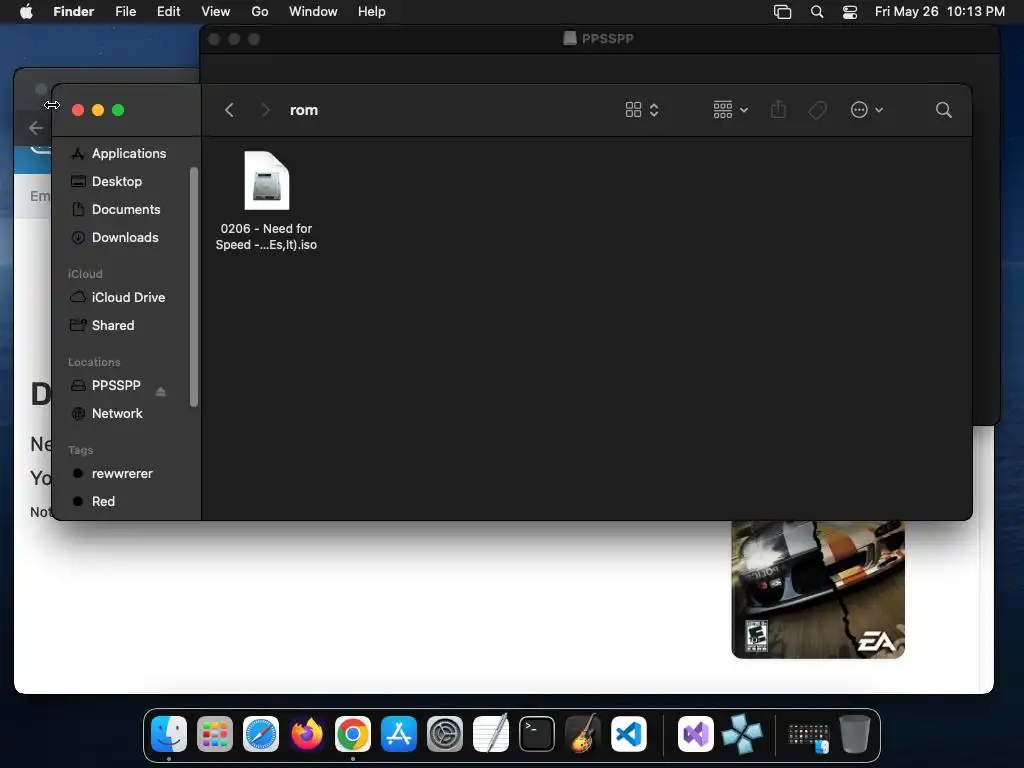Click the Finder sidebar scrollbar
The width and height of the screenshot is (1024, 768).
[x=194, y=287]
